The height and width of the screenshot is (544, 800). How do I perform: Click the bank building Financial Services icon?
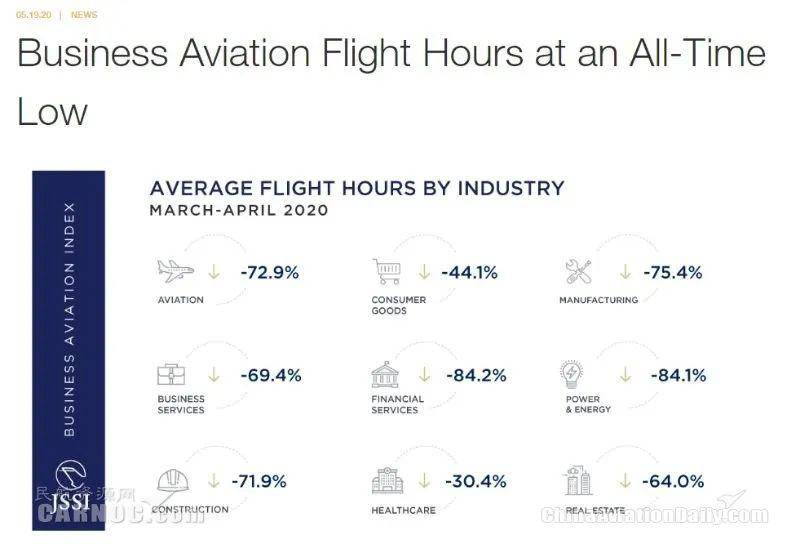pos(385,375)
